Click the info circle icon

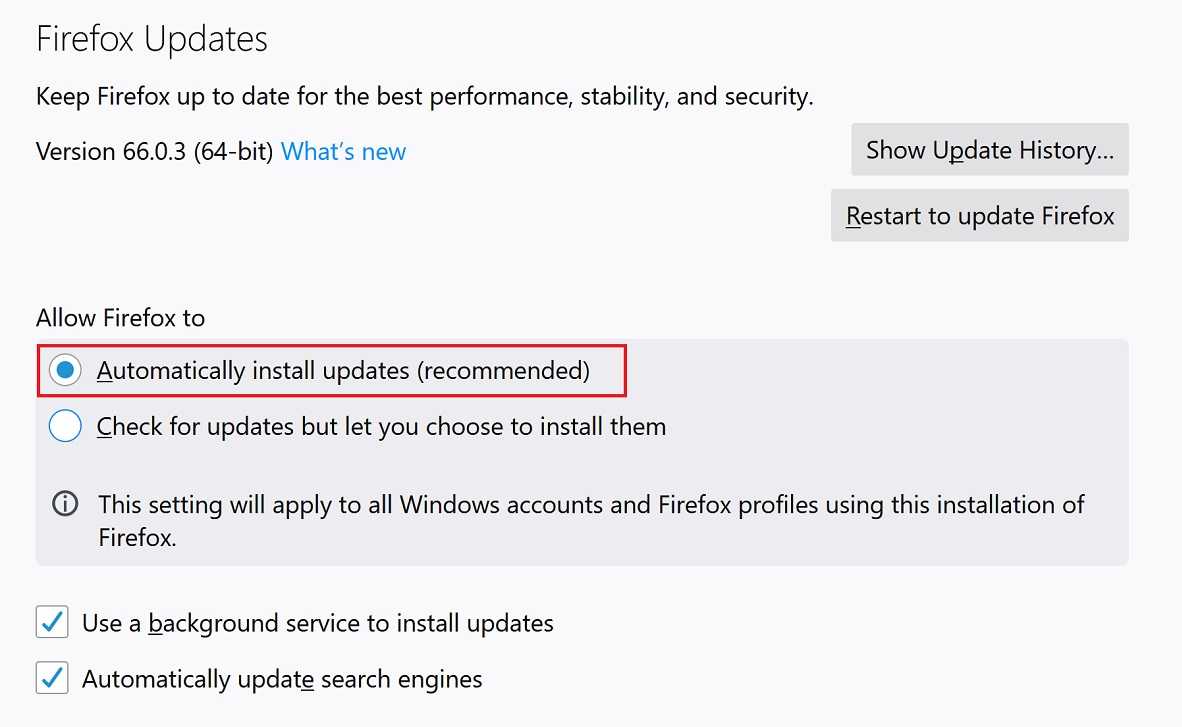65,504
